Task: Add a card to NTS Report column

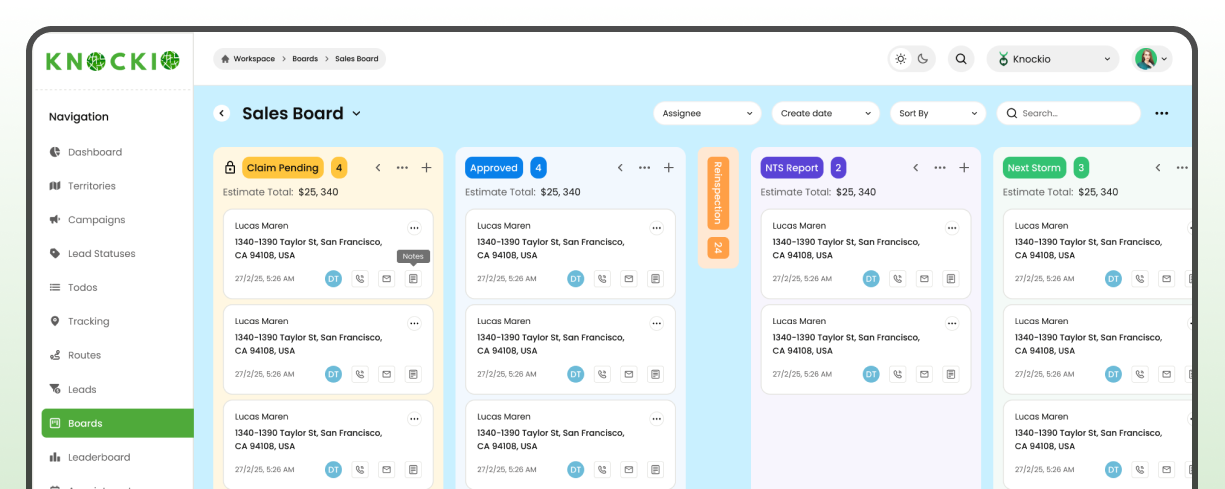Action: pos(964,168)
